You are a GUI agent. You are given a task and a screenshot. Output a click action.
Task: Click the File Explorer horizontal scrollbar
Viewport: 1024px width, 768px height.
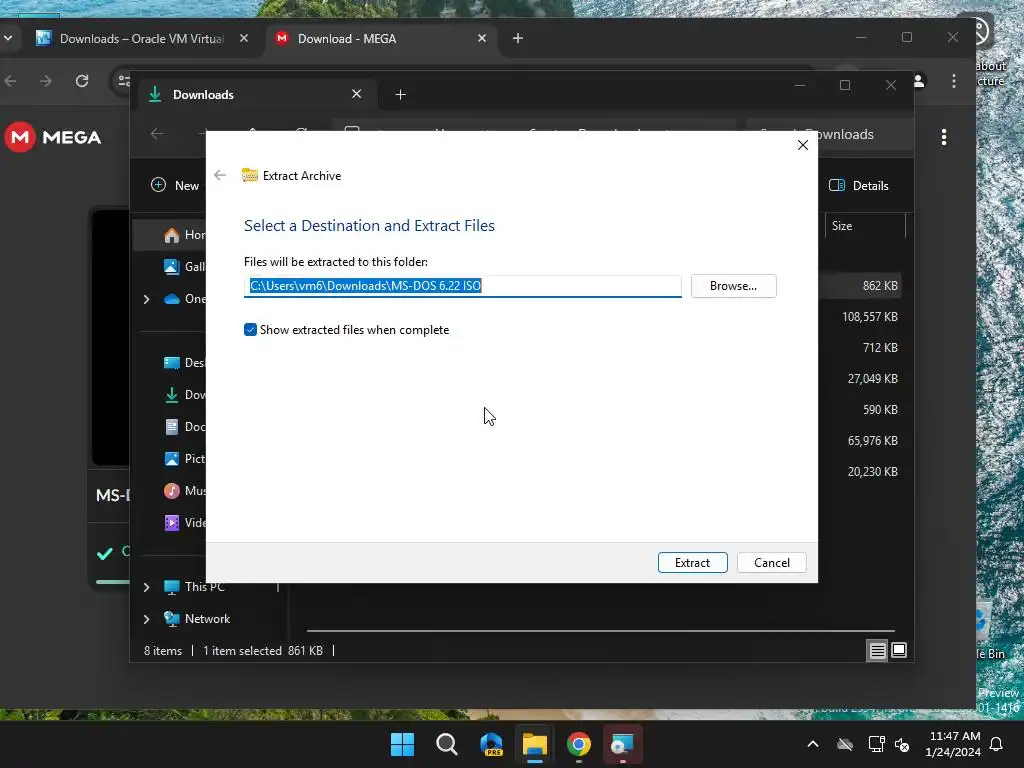point(600,631)
